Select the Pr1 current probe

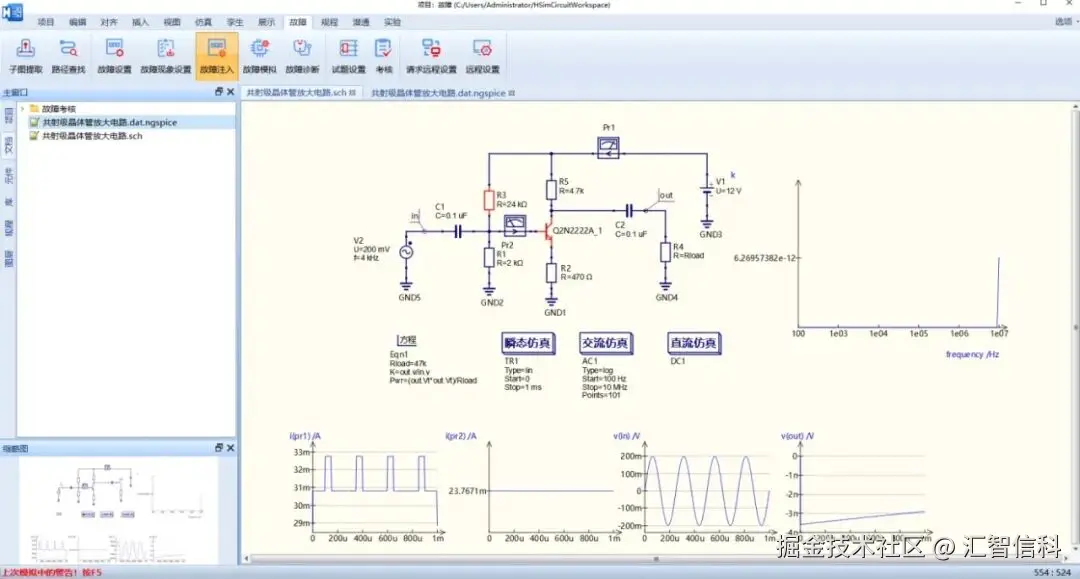(608, 147)
